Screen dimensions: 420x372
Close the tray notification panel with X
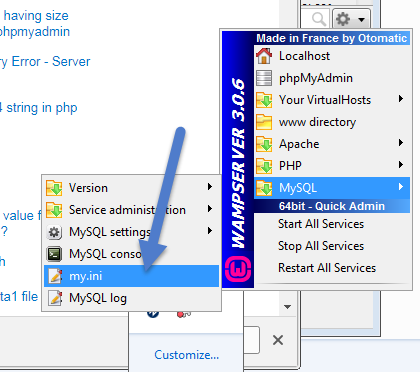[x=278, y=340]
